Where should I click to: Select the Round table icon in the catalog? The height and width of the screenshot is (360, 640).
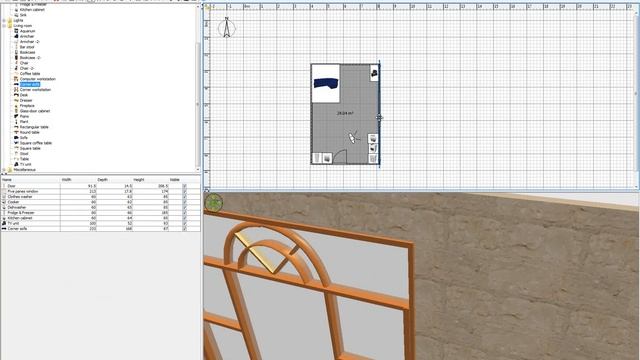click(x=16, y=132)
